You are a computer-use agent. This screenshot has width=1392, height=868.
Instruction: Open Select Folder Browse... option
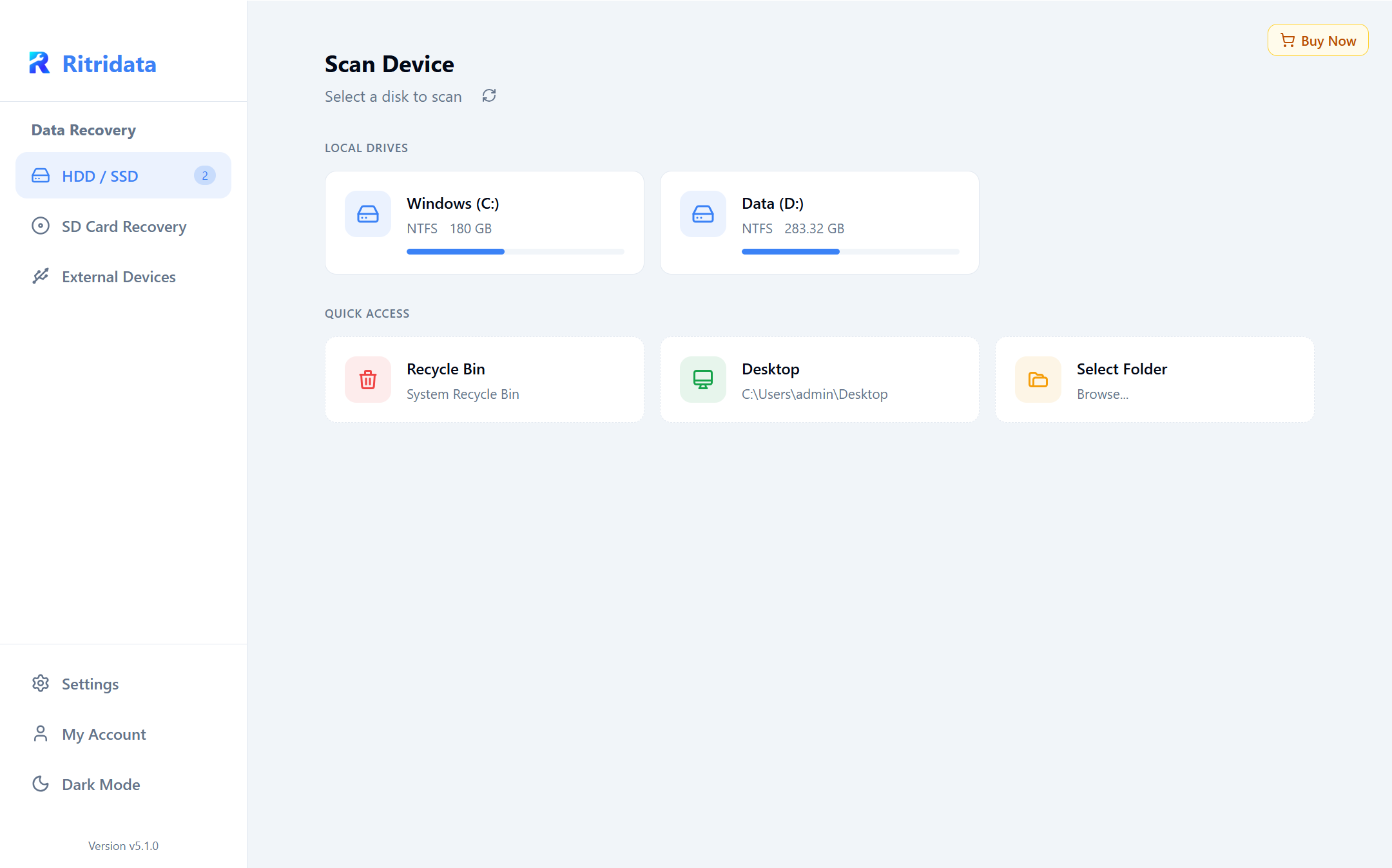tap(1103, 394)
